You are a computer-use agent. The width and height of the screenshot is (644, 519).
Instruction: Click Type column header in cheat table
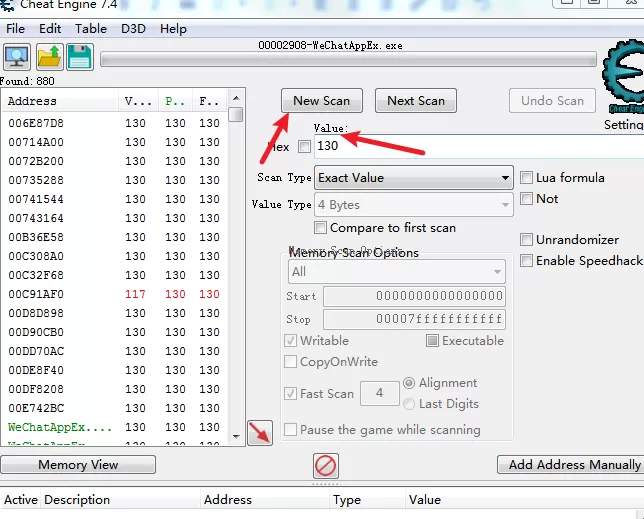point(367,500)
